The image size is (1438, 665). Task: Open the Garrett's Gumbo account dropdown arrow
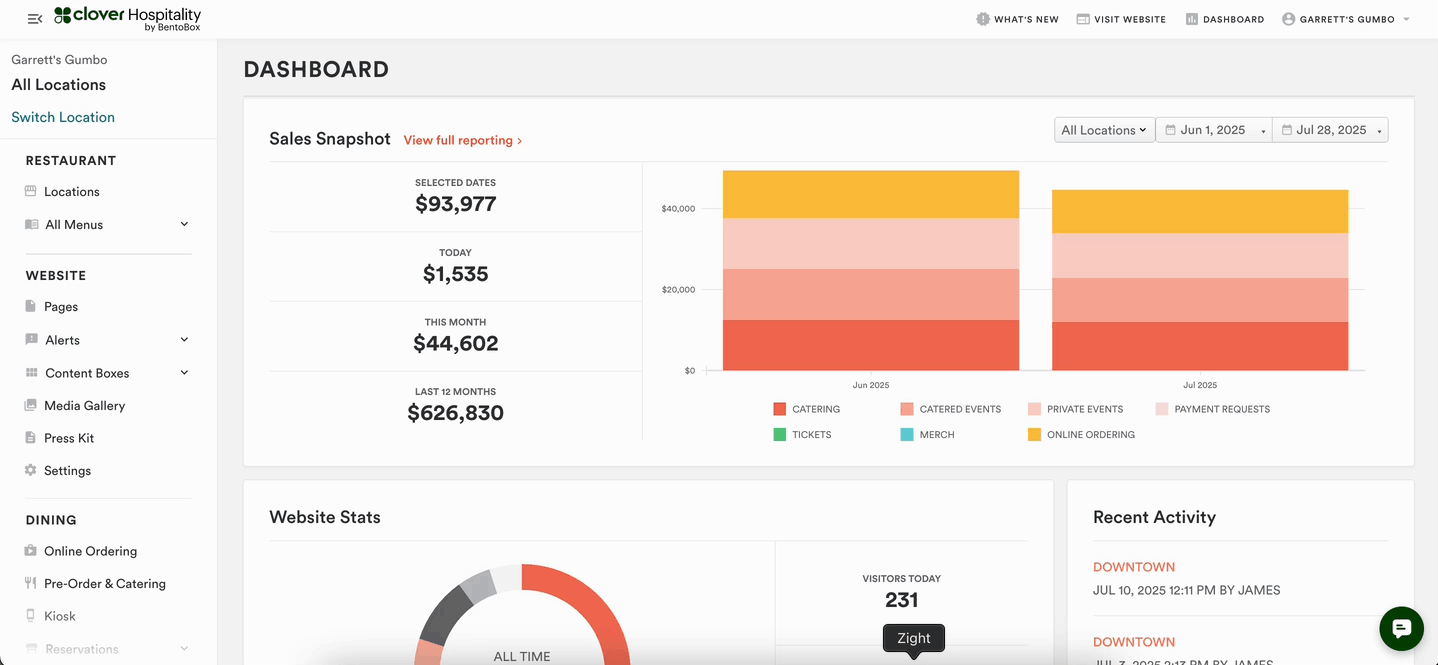coord(1407,19)
